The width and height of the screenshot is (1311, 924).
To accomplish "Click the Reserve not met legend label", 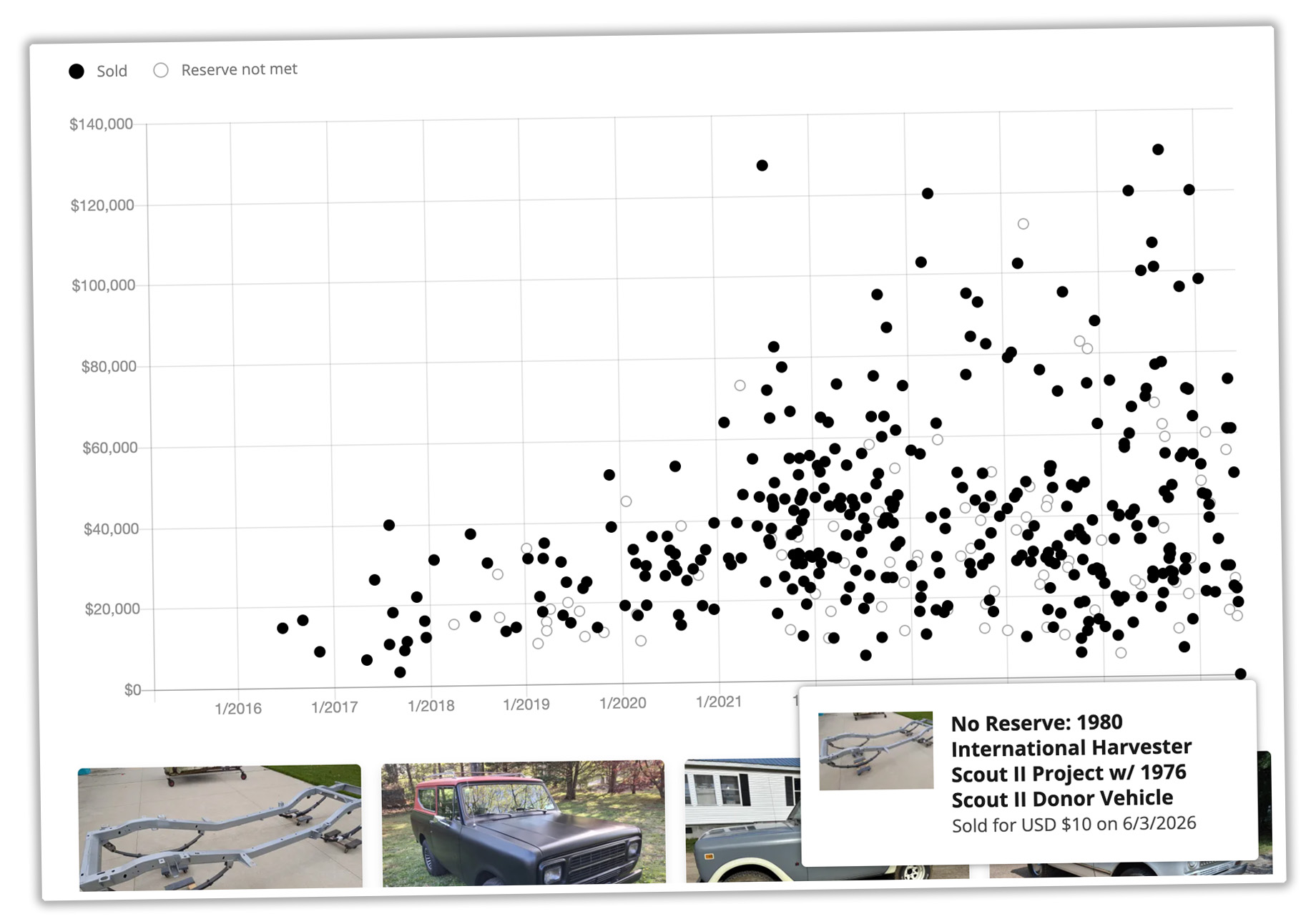I will [x=239, y=69].
